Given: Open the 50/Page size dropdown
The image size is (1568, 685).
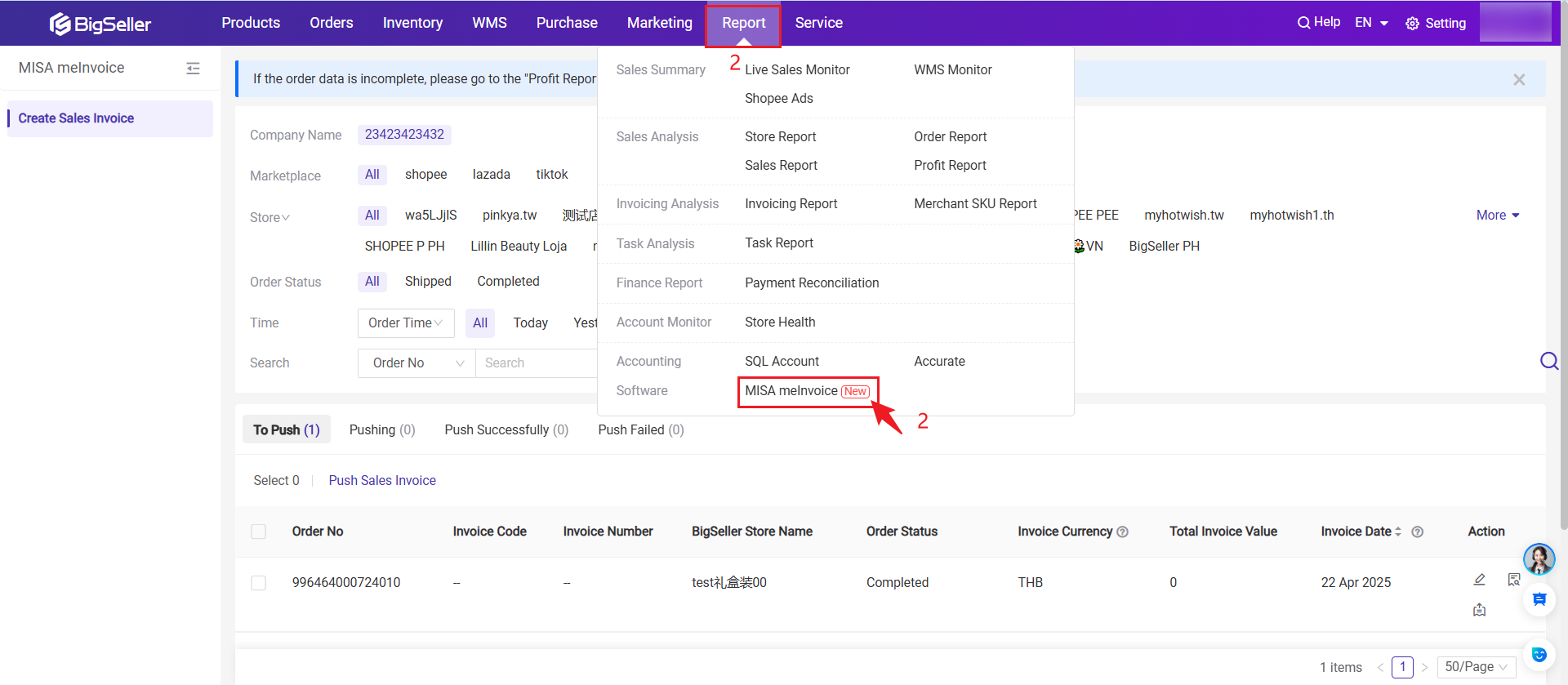Looking at the screenshot, I should click(x=1477, y=667).
